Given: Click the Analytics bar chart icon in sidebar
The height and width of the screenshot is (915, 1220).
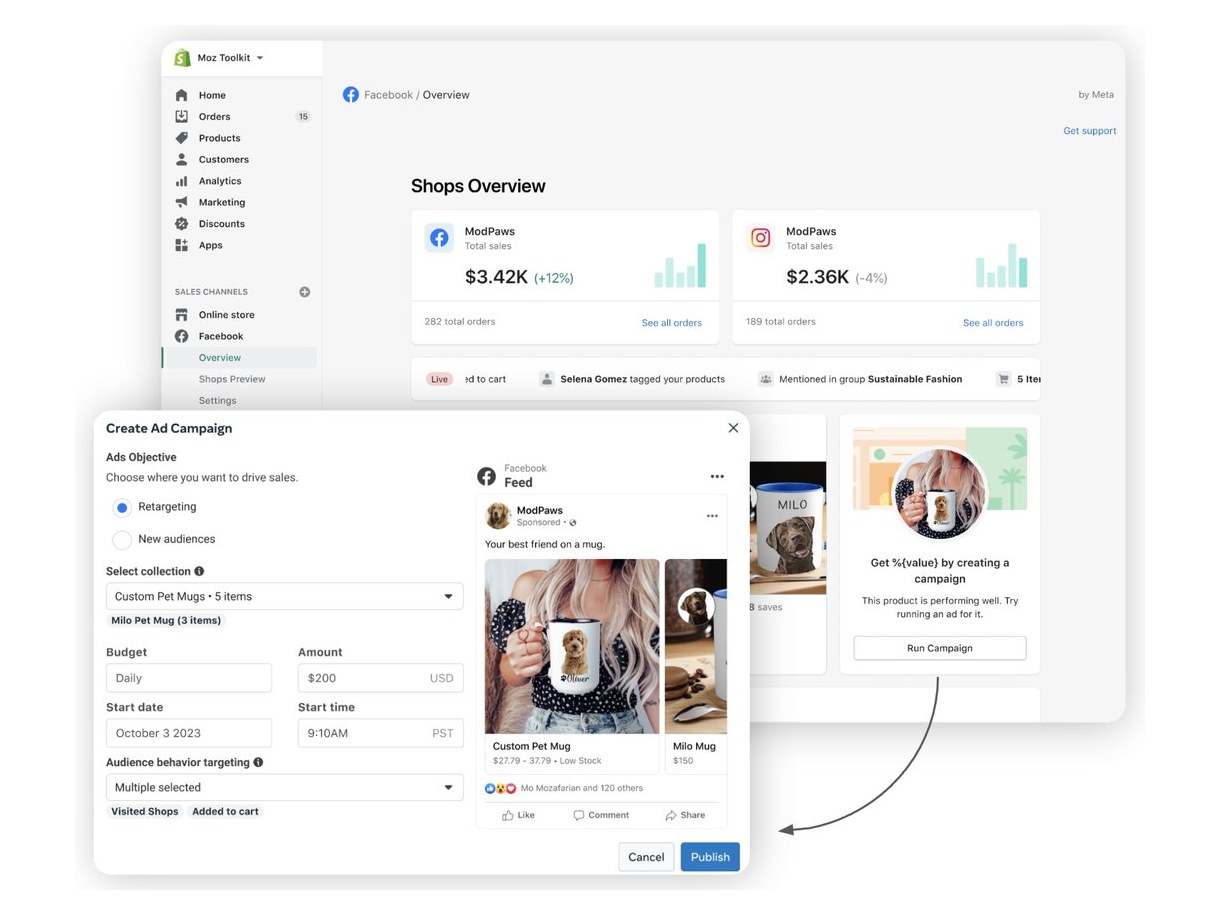Looking at the screenshot, I should pyautogui.click(x=181, y=181).
